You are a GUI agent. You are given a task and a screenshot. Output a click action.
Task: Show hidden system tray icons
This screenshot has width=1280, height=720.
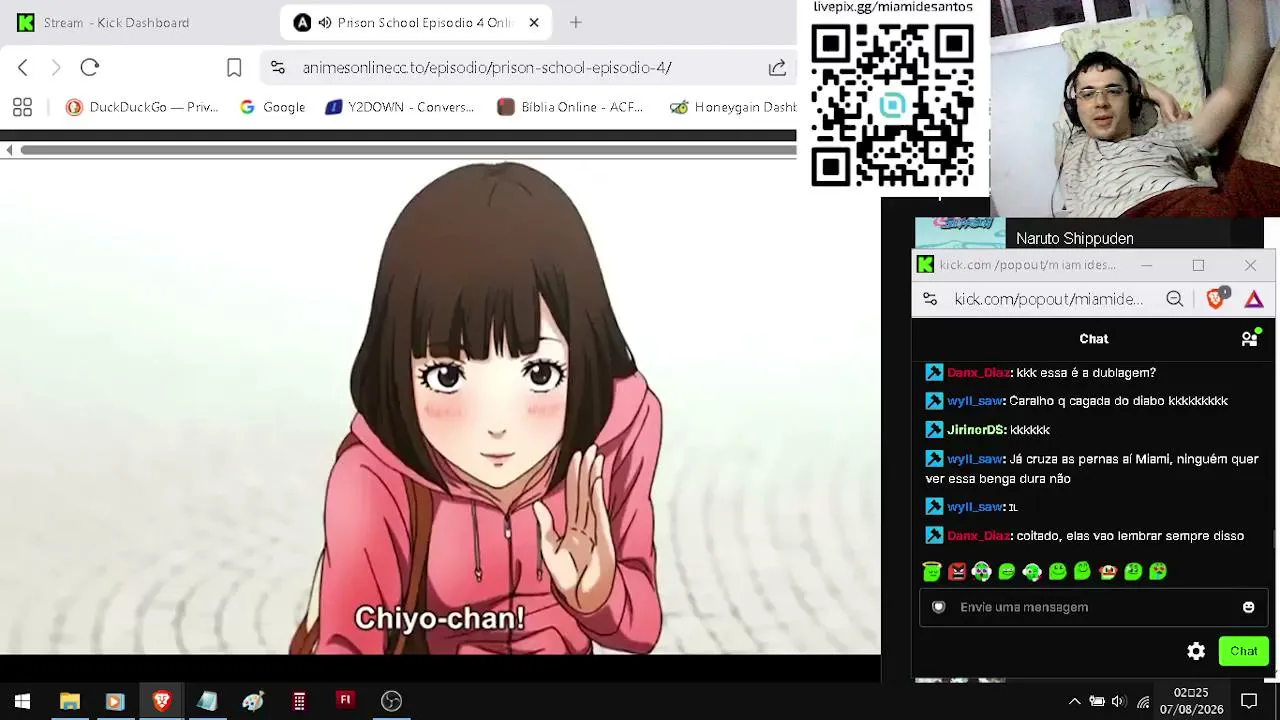(x=1074, y=701)
